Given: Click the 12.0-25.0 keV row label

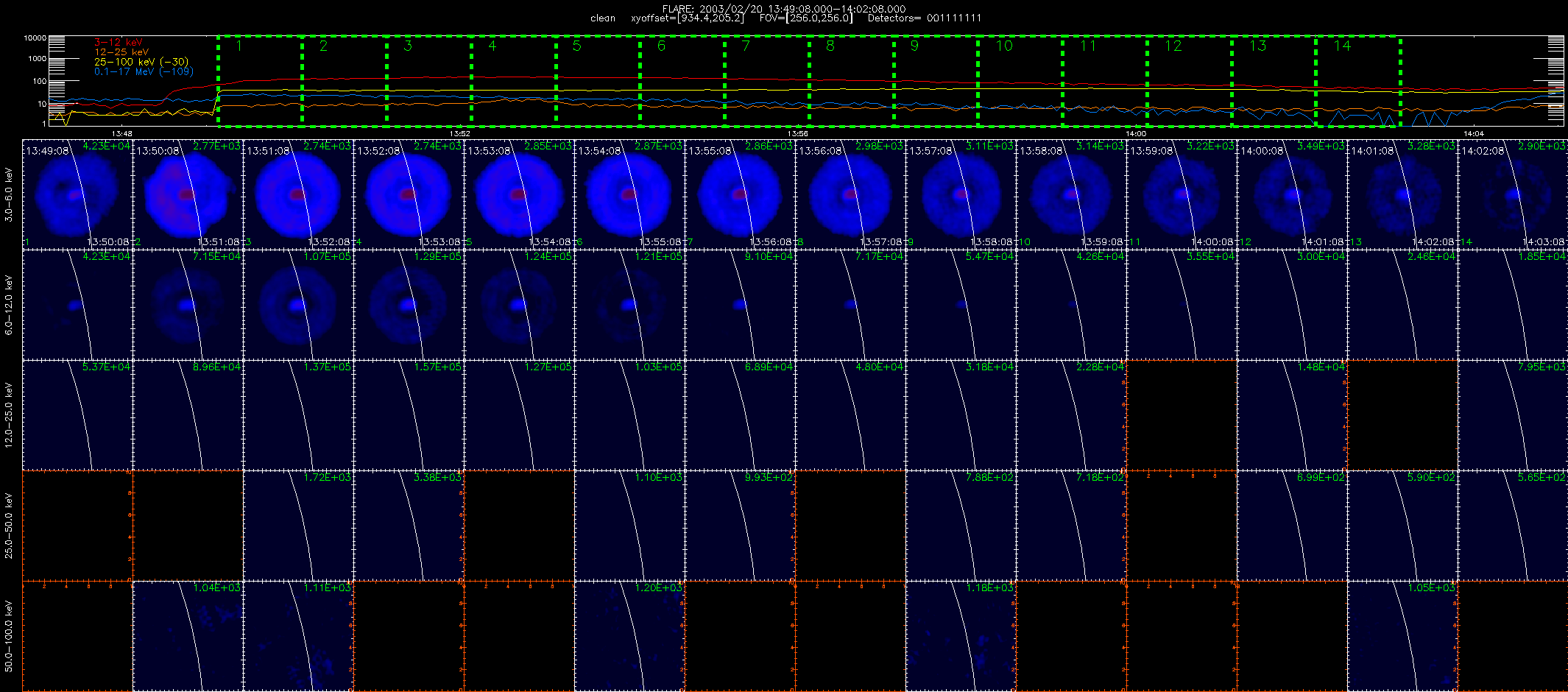Looking at the screenshot, I should click(x=9, y=415).
